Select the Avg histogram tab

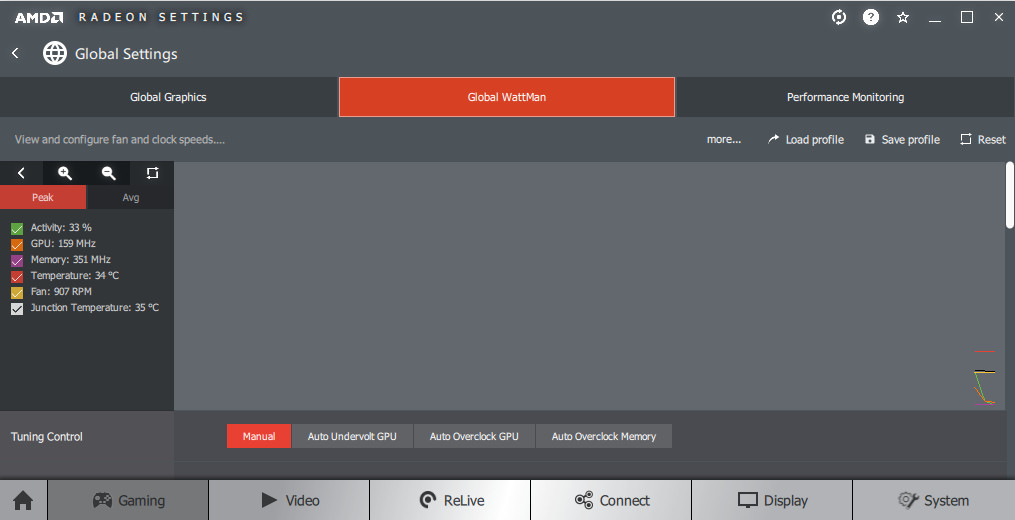click(x=130, y=197)
